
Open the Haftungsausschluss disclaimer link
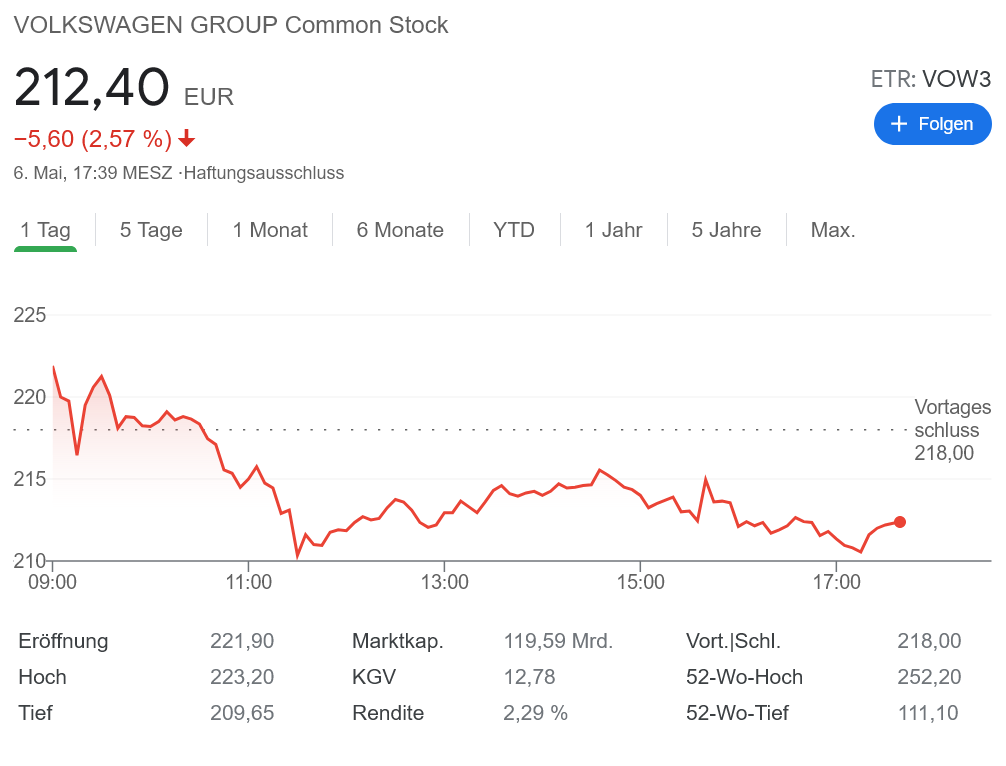click(264, 173)
